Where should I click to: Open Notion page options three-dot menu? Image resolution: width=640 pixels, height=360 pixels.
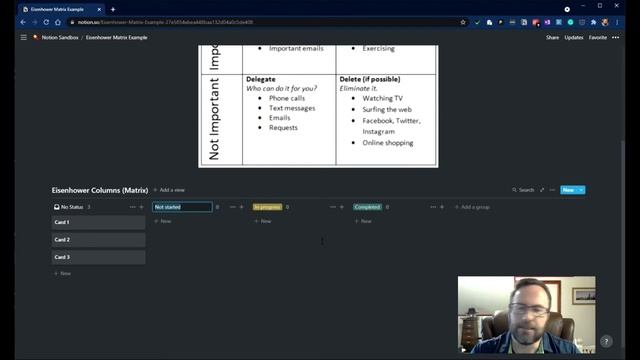616,37
